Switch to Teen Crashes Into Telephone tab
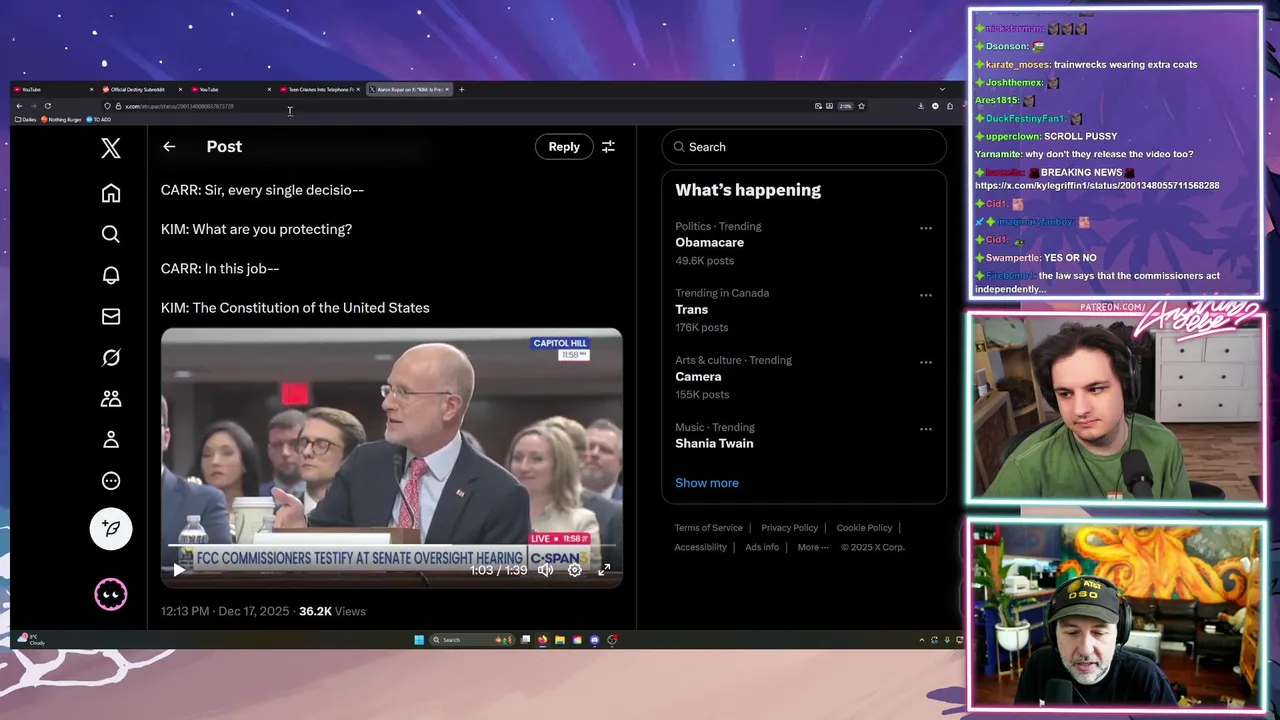 [x=320, y=90]
